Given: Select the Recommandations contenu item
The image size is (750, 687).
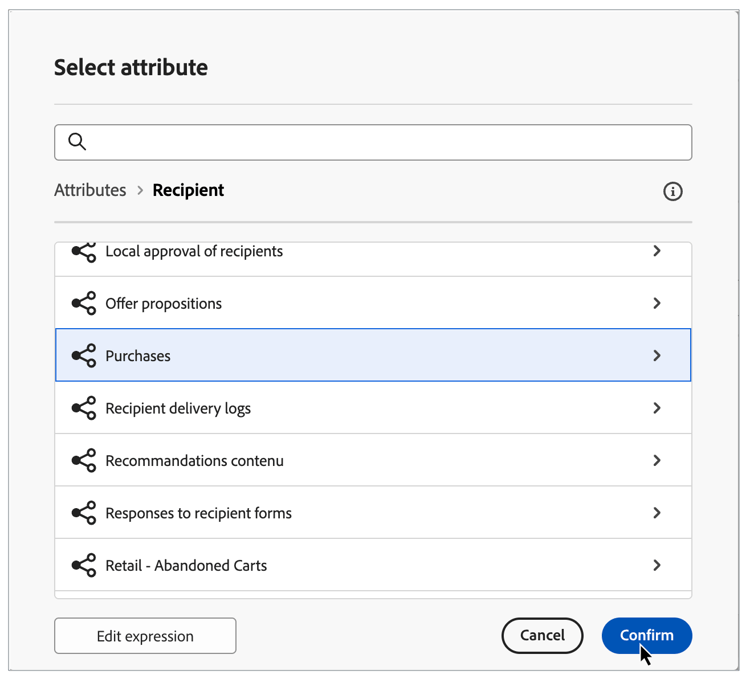Looking at the screenshot, I should [195, 461].
